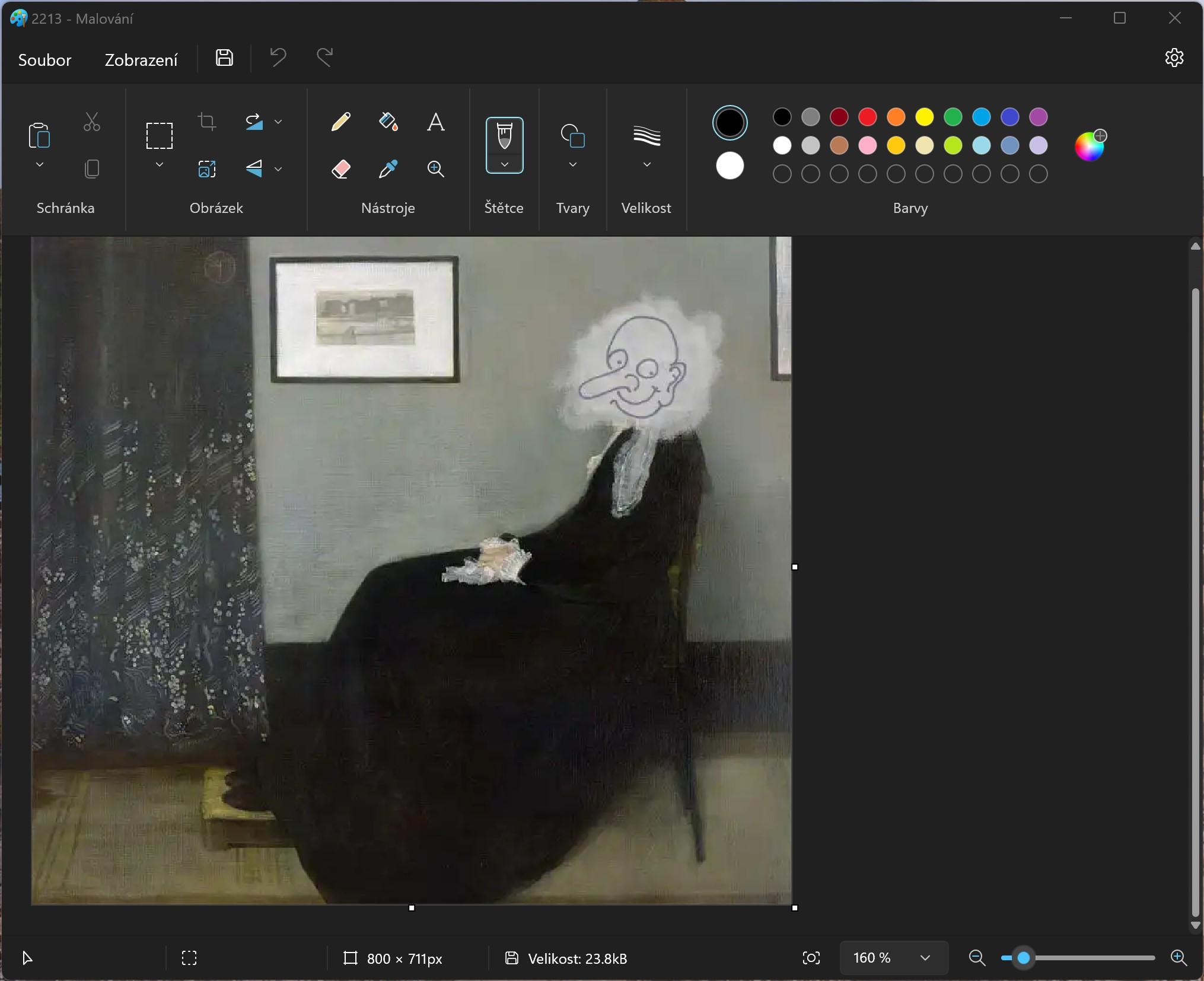Choose the Crop tool
The width and height of the screenshot is (1204, 981).
[207, 122]
